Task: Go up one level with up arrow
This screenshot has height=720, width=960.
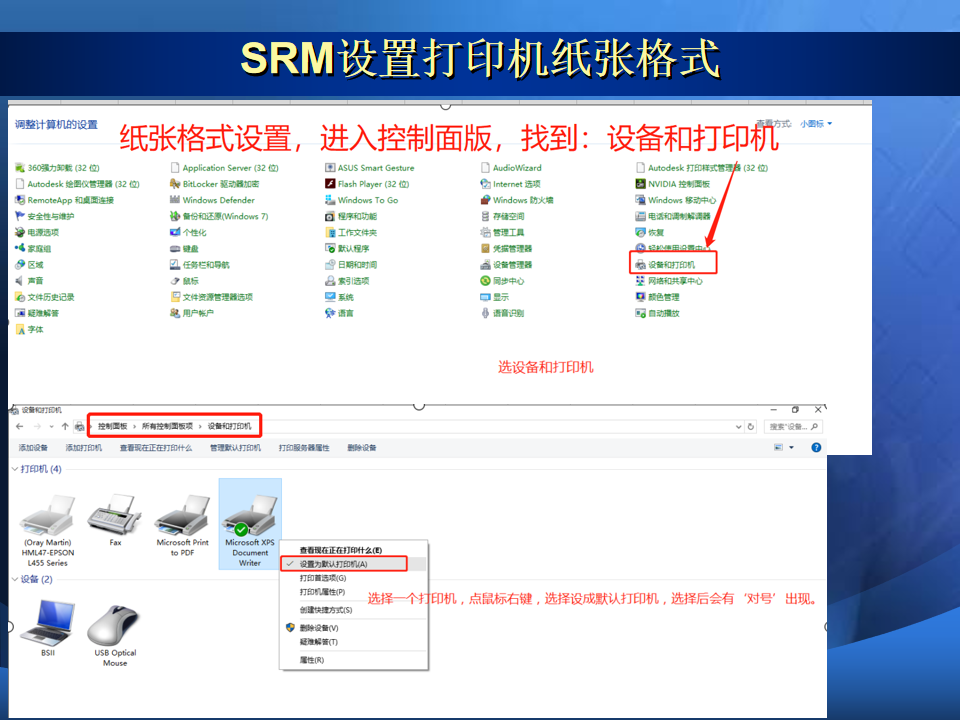Action: click(65, 427)
